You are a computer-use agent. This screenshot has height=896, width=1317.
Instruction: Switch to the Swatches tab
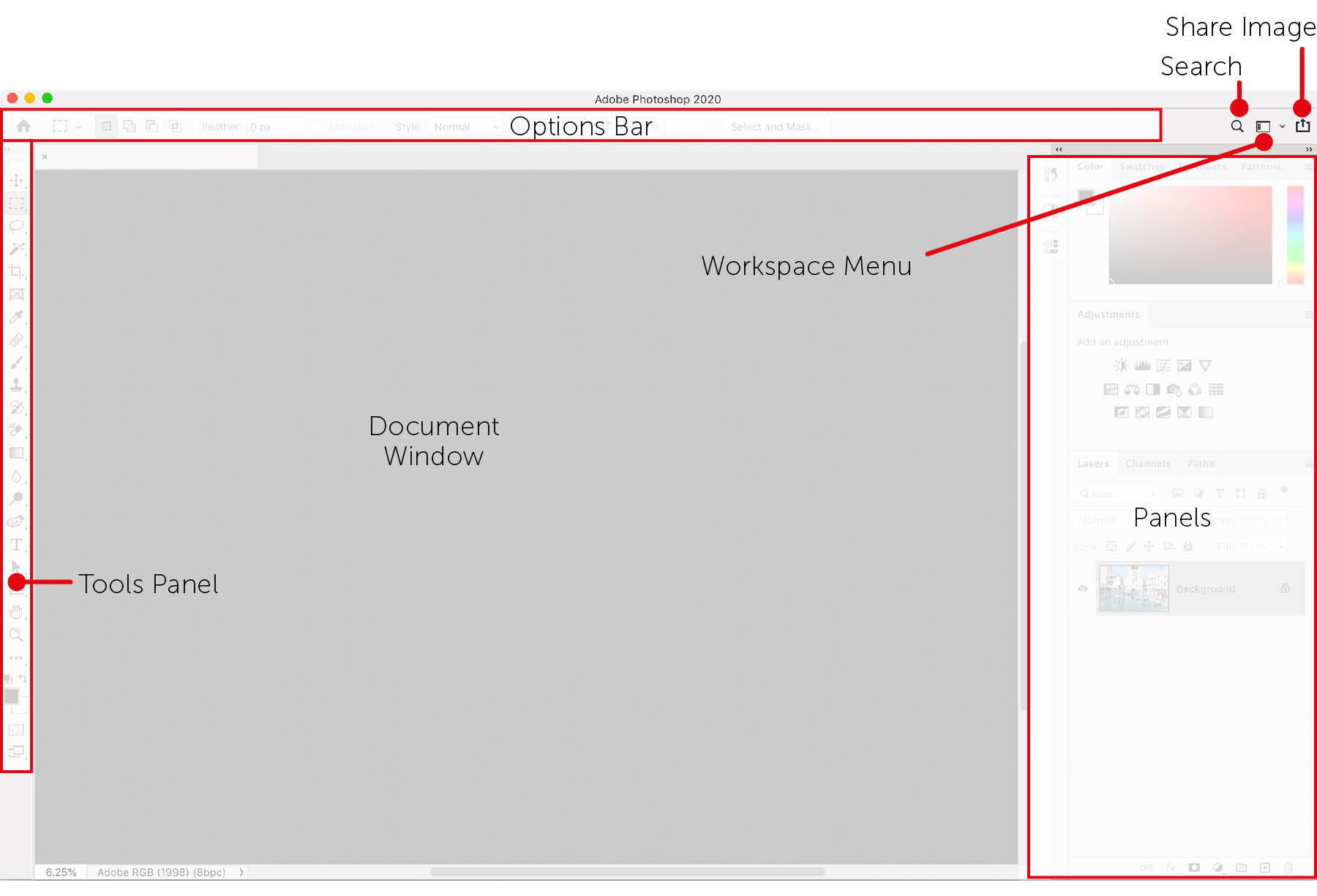pos(1141,167)
